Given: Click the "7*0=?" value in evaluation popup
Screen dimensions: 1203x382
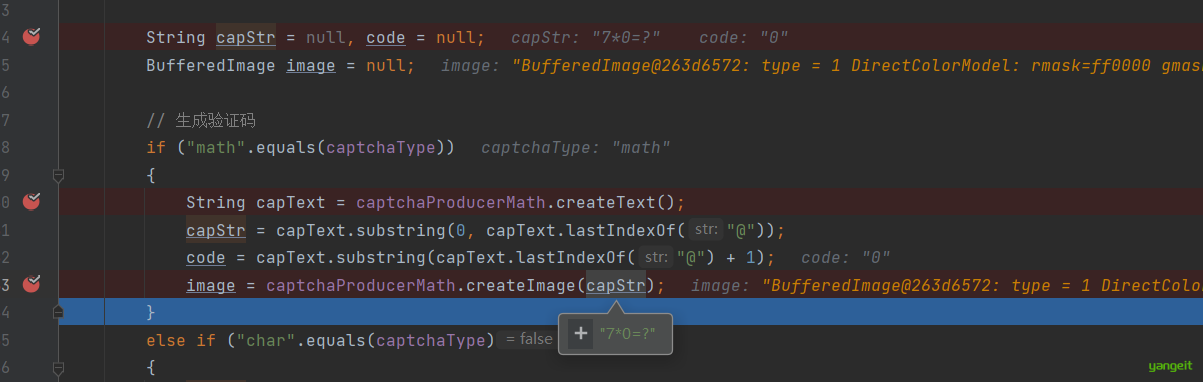Looking at the screenshot, I should click(x=628, y=334).
